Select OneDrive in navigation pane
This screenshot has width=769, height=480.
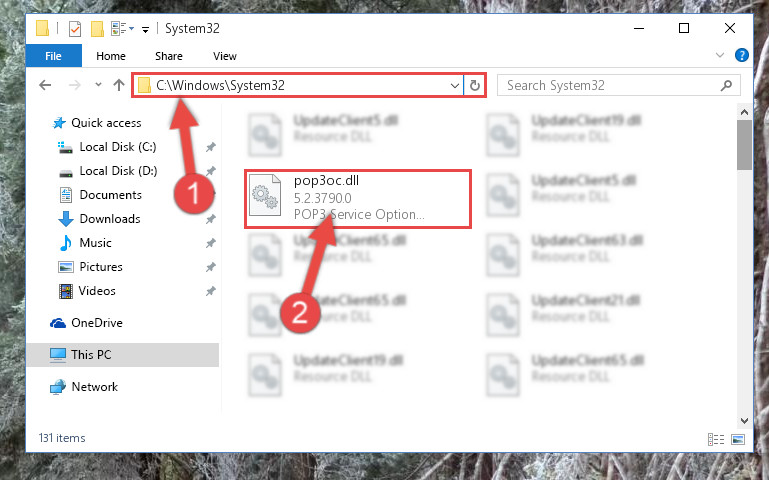coord(97,323)
